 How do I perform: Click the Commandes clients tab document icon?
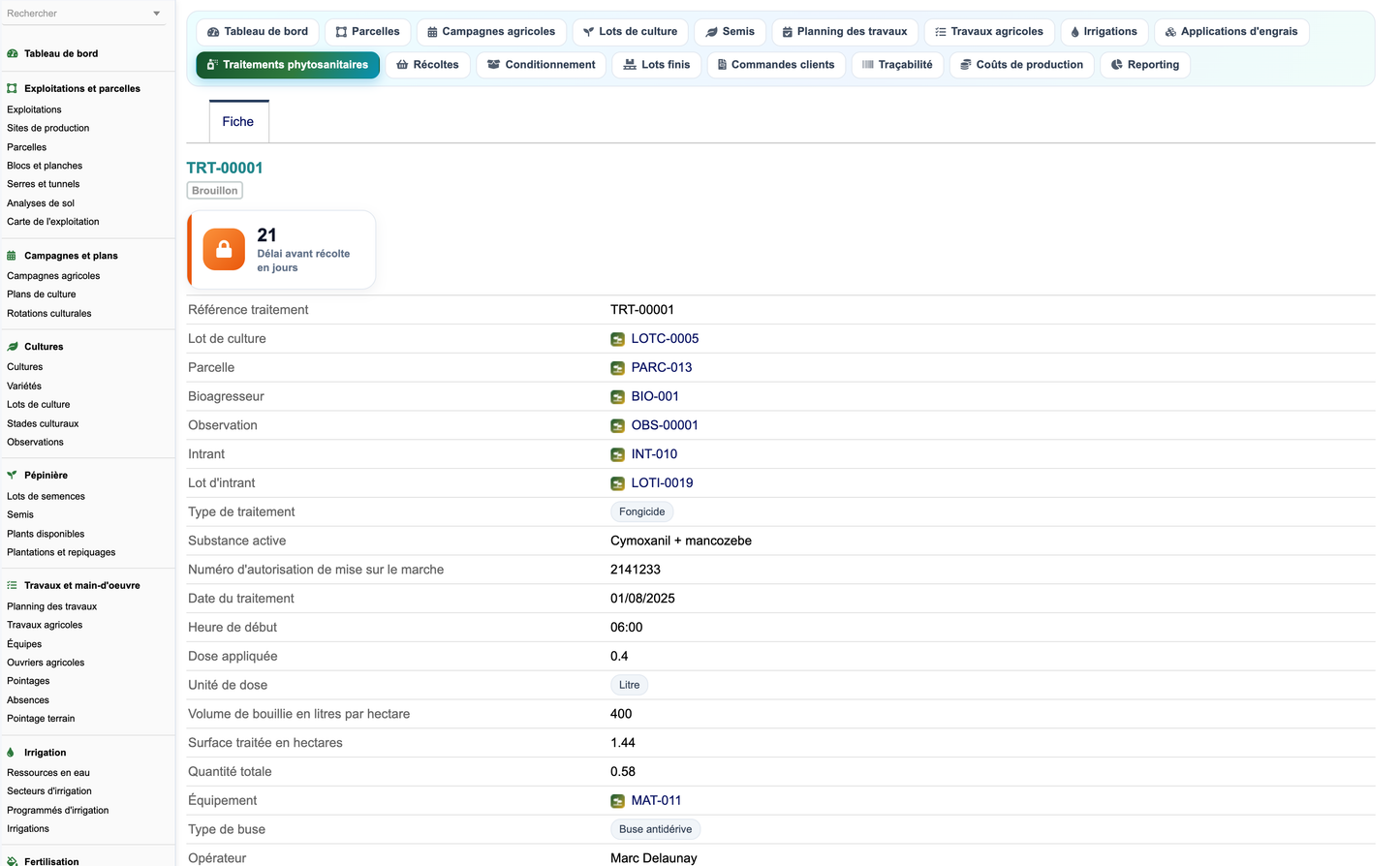point(722,65)
